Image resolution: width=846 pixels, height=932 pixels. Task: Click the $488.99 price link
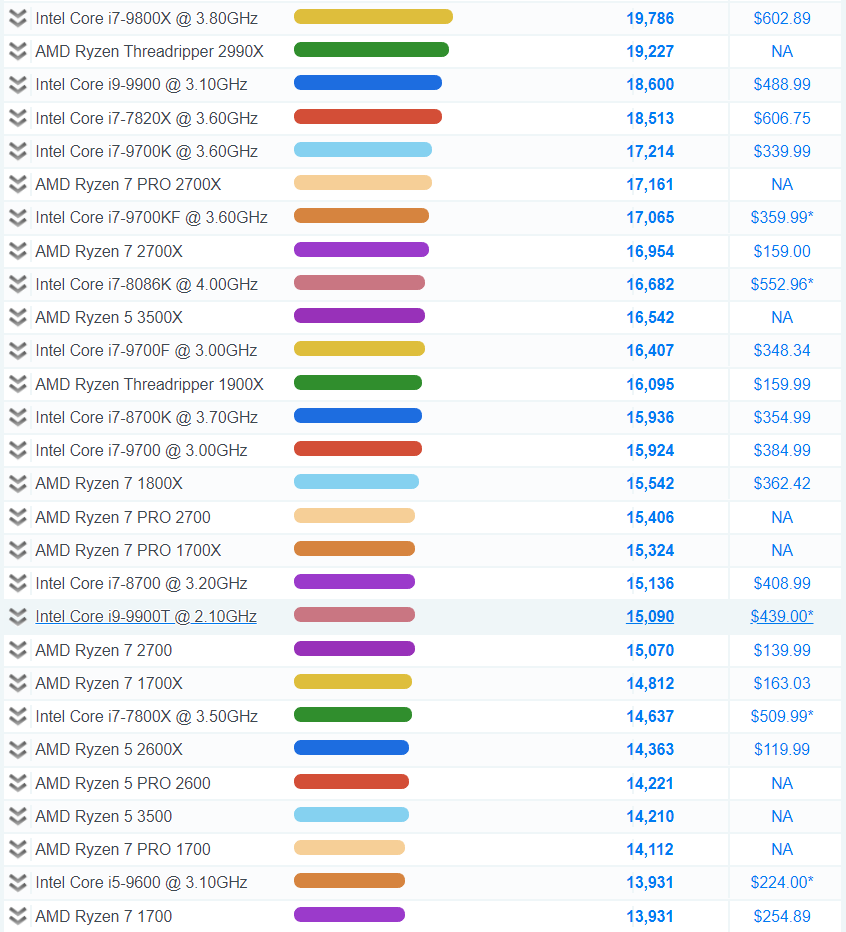point(782,84)
